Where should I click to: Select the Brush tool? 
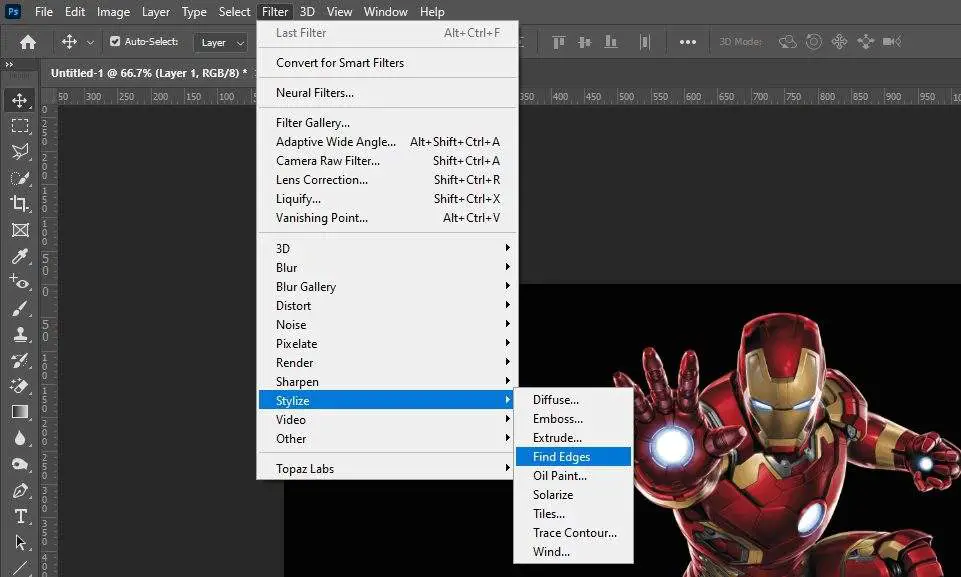tap(19, 309)
